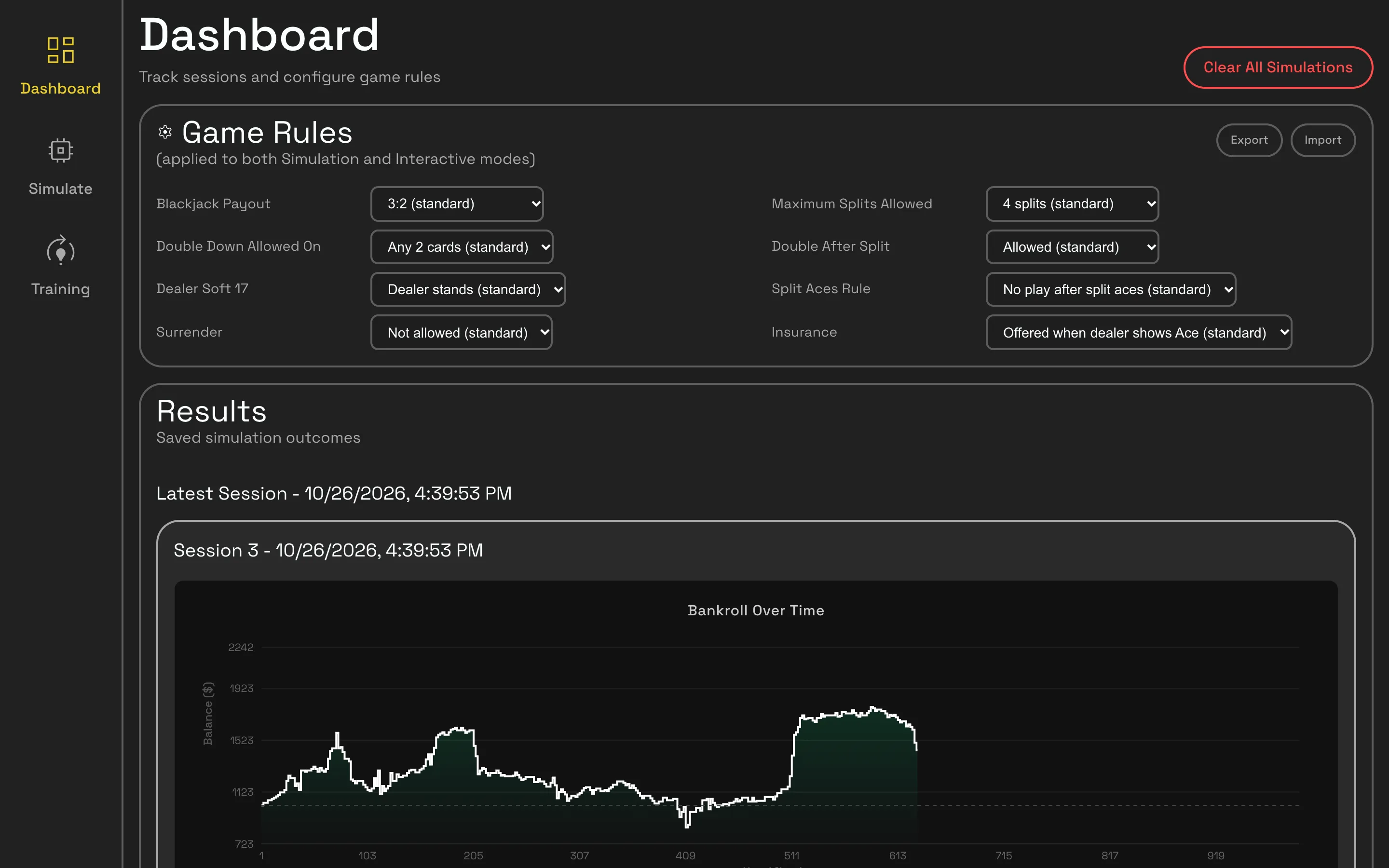
Task: Click the Results section heading
Action: 212,411
